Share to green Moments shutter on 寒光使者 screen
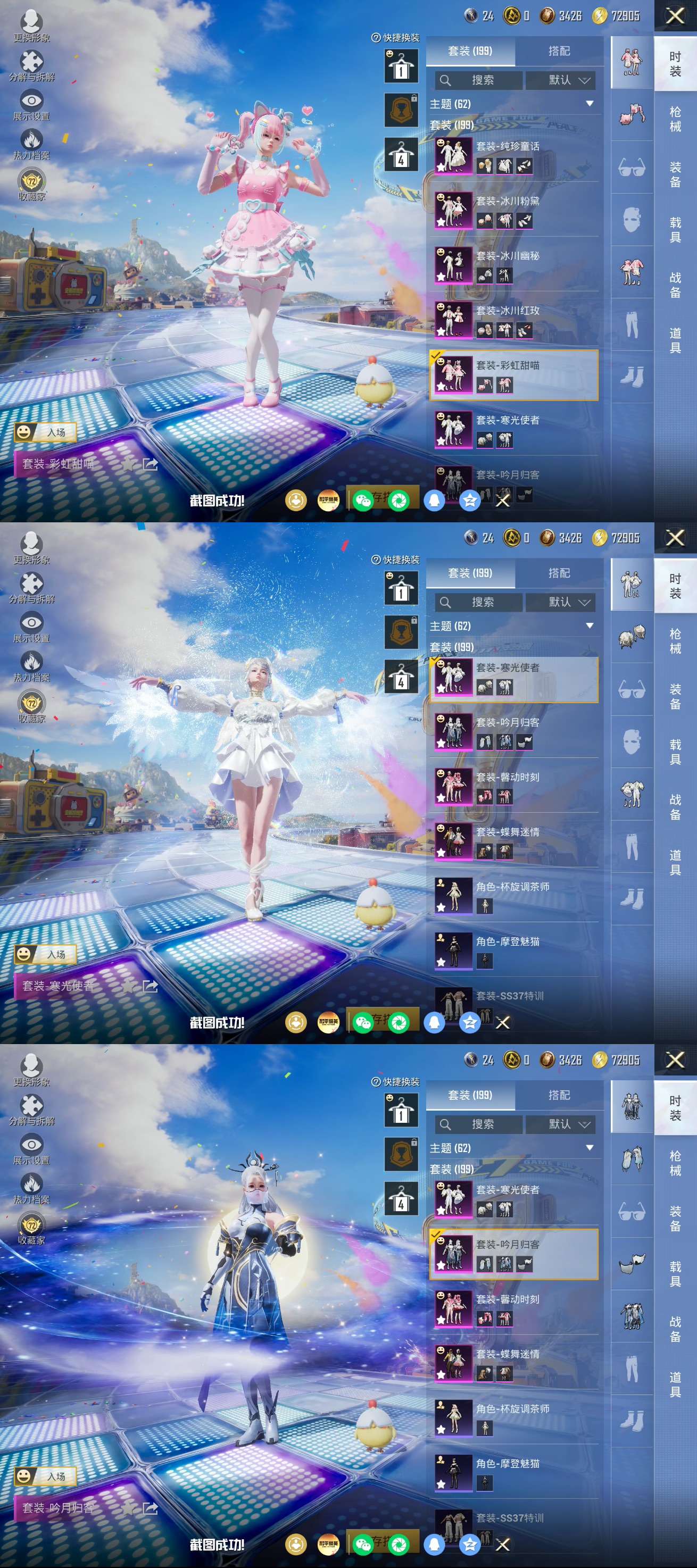 point(399,1023)
